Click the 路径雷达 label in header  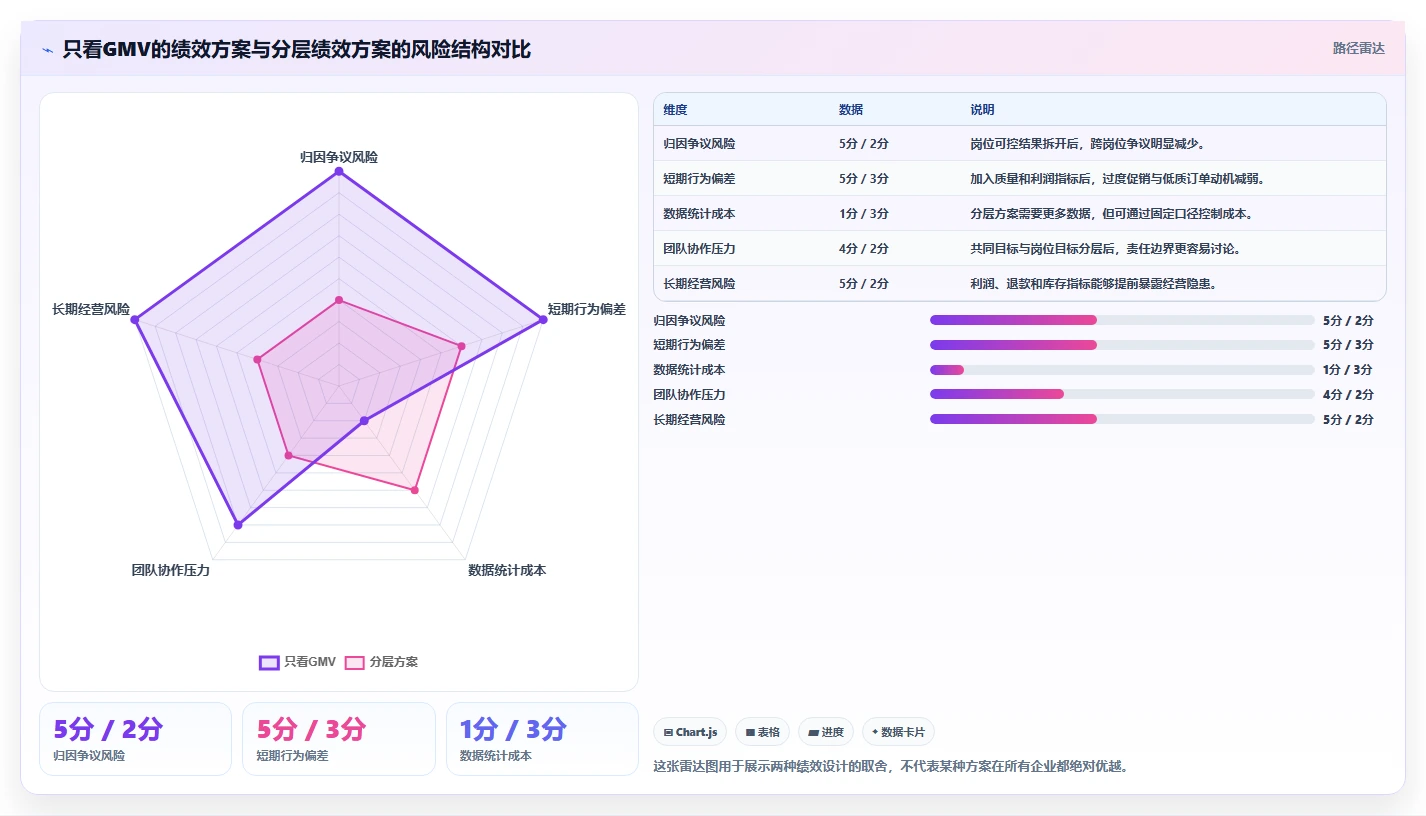coord(1358,48)
